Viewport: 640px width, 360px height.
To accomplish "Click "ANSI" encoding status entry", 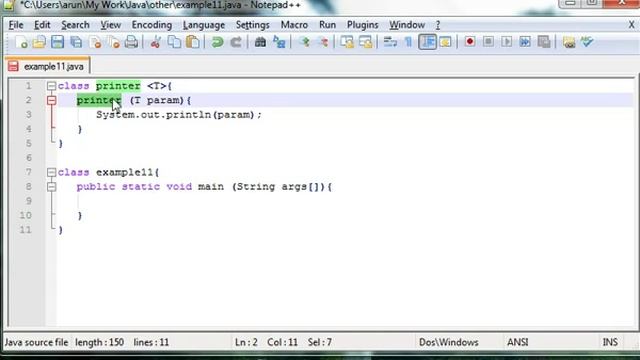I will (518, 342).
